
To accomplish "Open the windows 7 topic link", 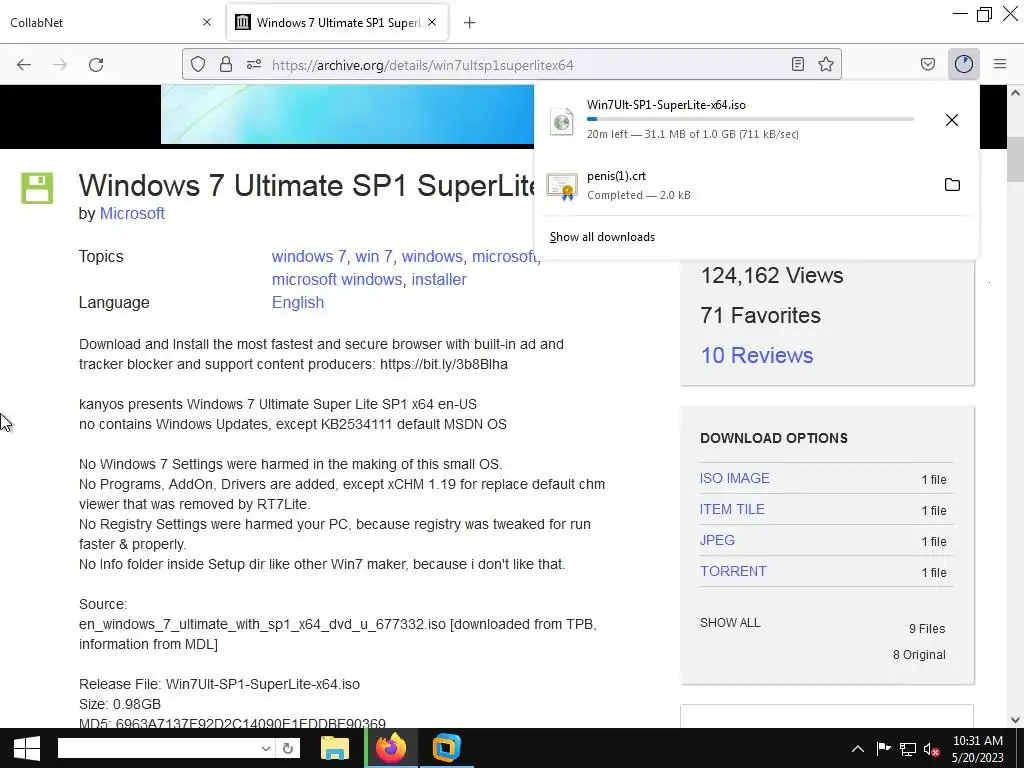I will tap(309, 256).
